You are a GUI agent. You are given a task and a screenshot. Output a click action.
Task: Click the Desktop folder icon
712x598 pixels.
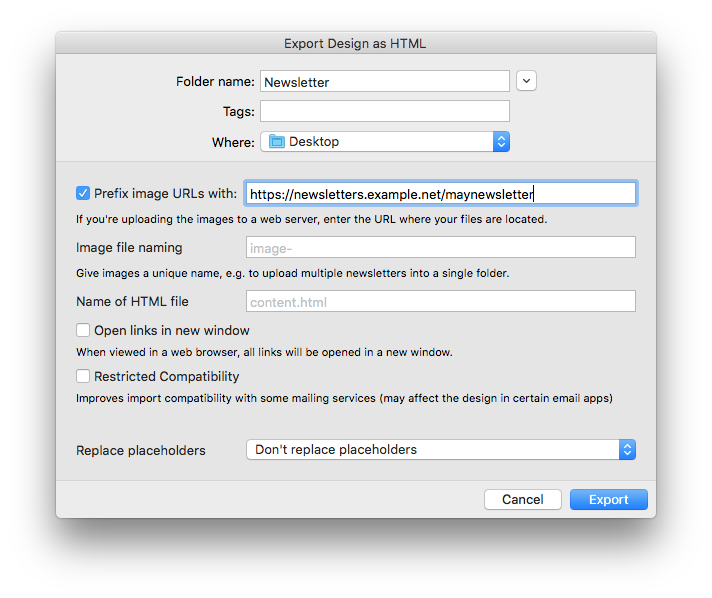tap(277, 142)
